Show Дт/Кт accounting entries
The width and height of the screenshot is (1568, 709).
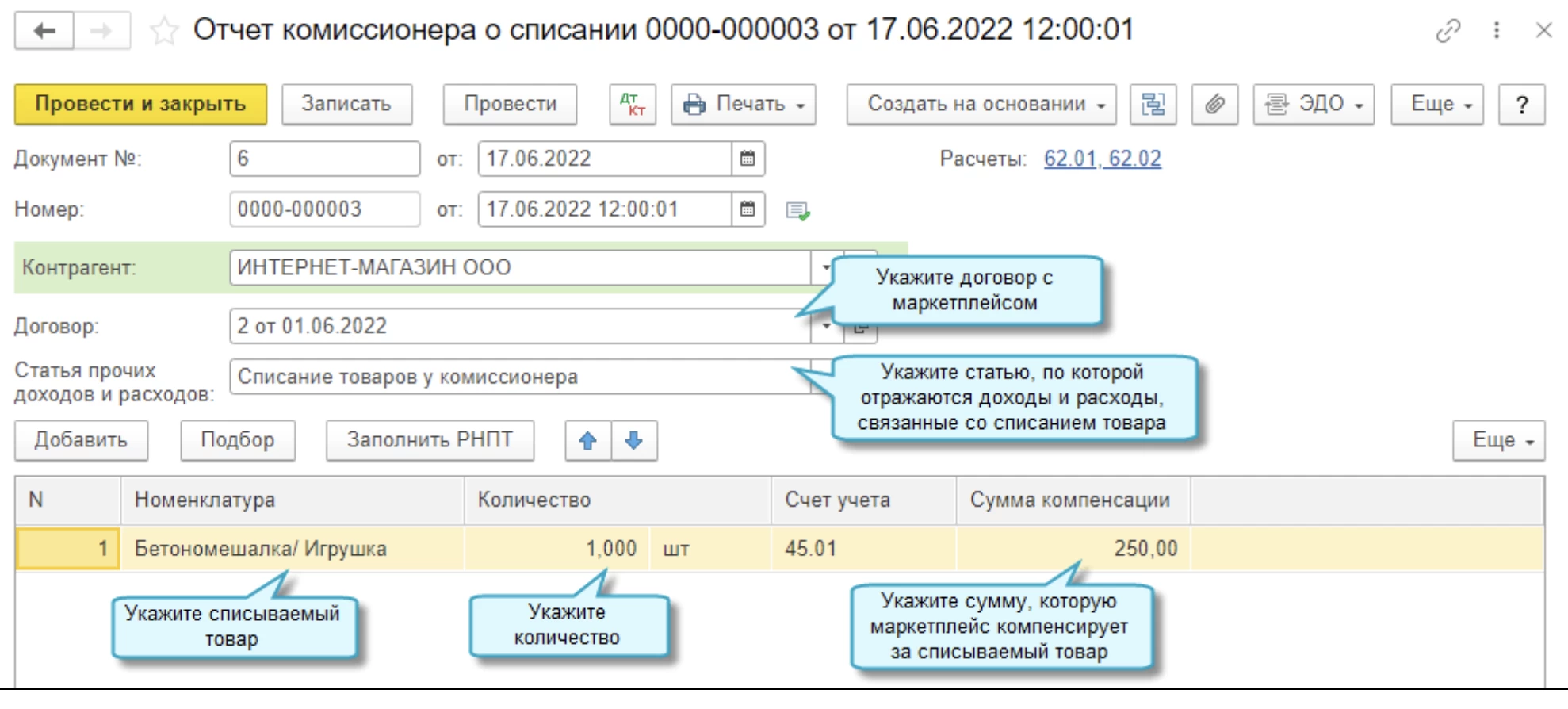(x=632, y=104)
